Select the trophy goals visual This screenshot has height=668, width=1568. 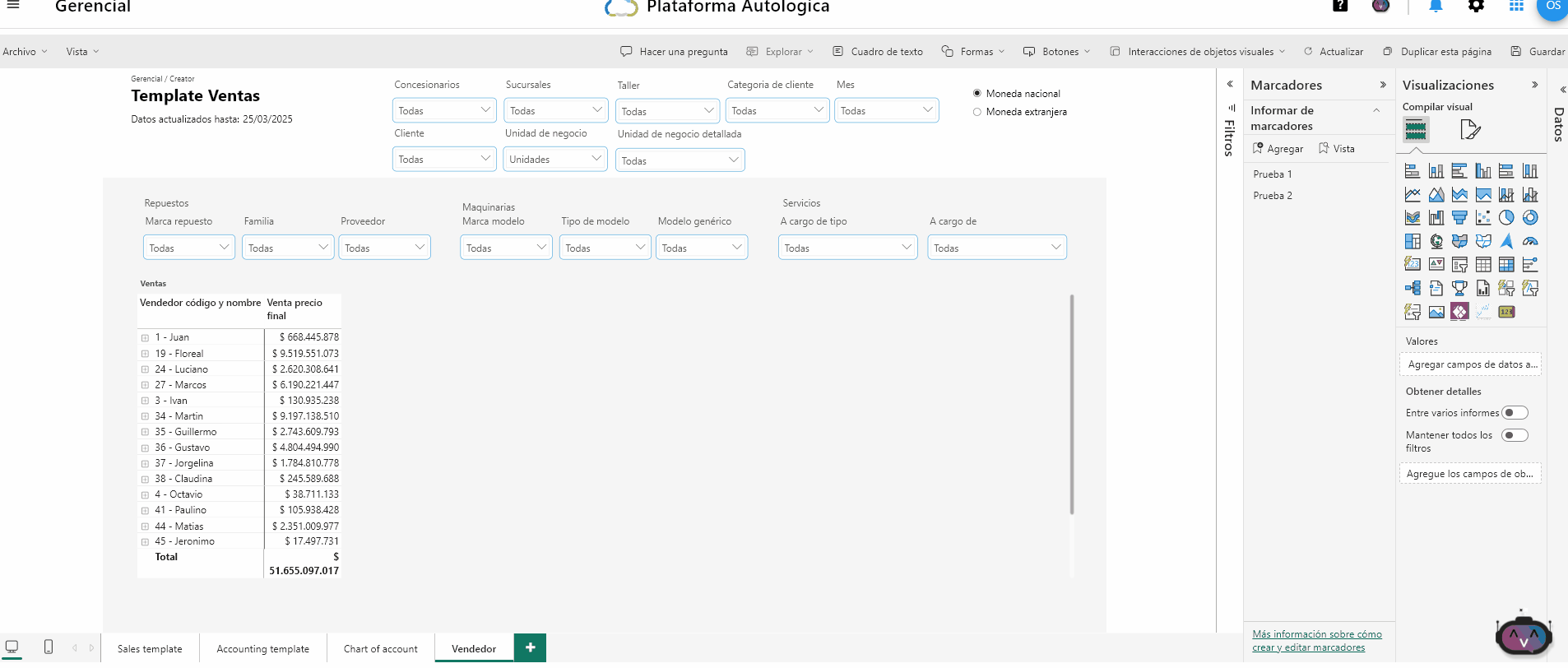point(1459,288)
